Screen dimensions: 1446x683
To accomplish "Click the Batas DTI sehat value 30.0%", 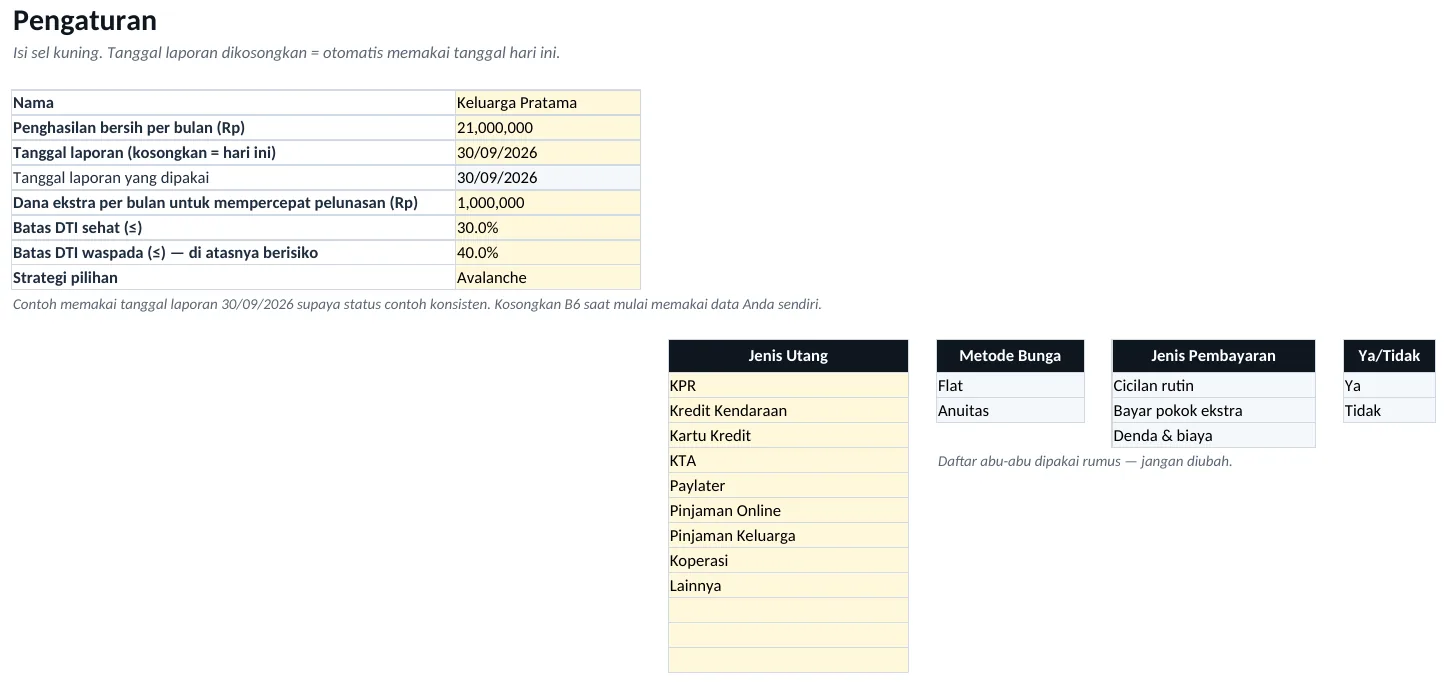I will coord(547,228).
